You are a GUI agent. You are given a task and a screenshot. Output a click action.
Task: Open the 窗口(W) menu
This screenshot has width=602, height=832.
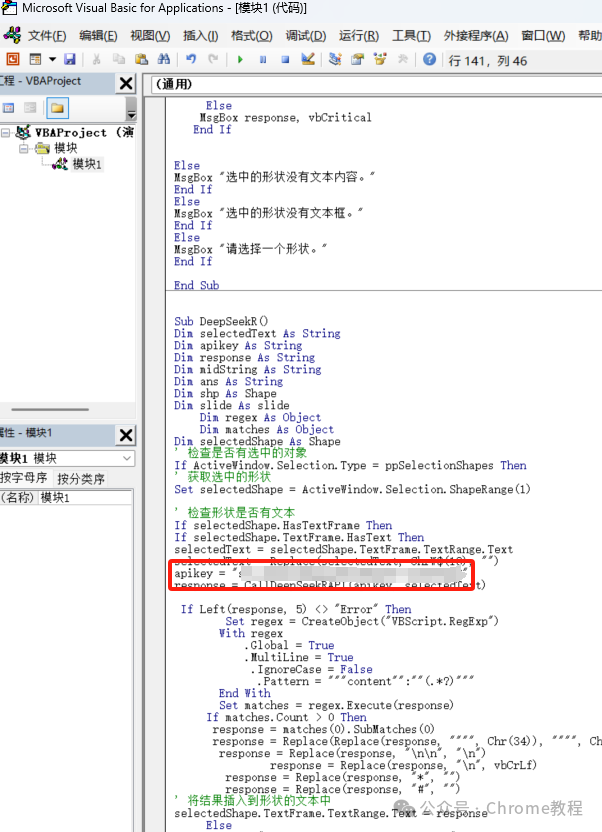point(543,36)
